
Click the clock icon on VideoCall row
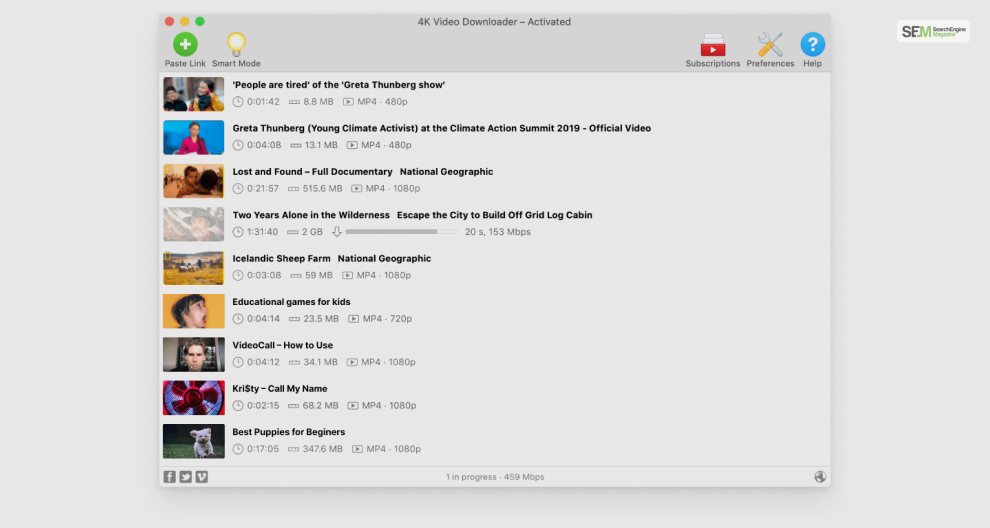pyautogui.click(x=237, y=362)
